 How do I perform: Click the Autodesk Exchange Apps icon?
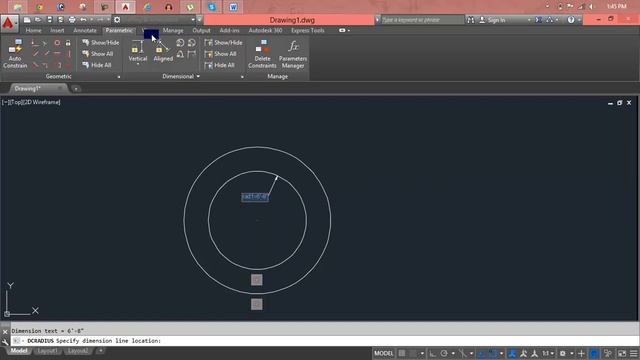tap(539, 20)
